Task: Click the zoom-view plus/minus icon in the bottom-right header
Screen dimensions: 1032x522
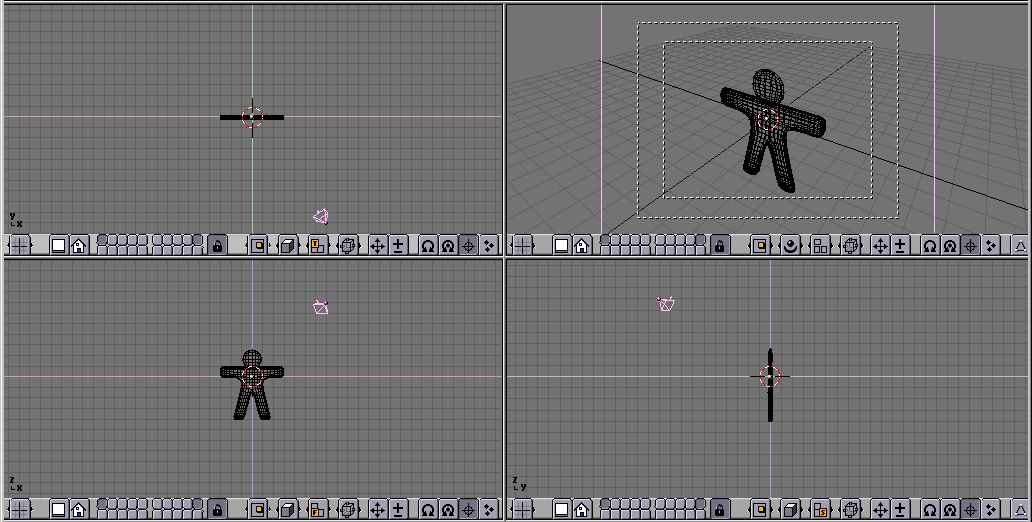Action: 901,511
